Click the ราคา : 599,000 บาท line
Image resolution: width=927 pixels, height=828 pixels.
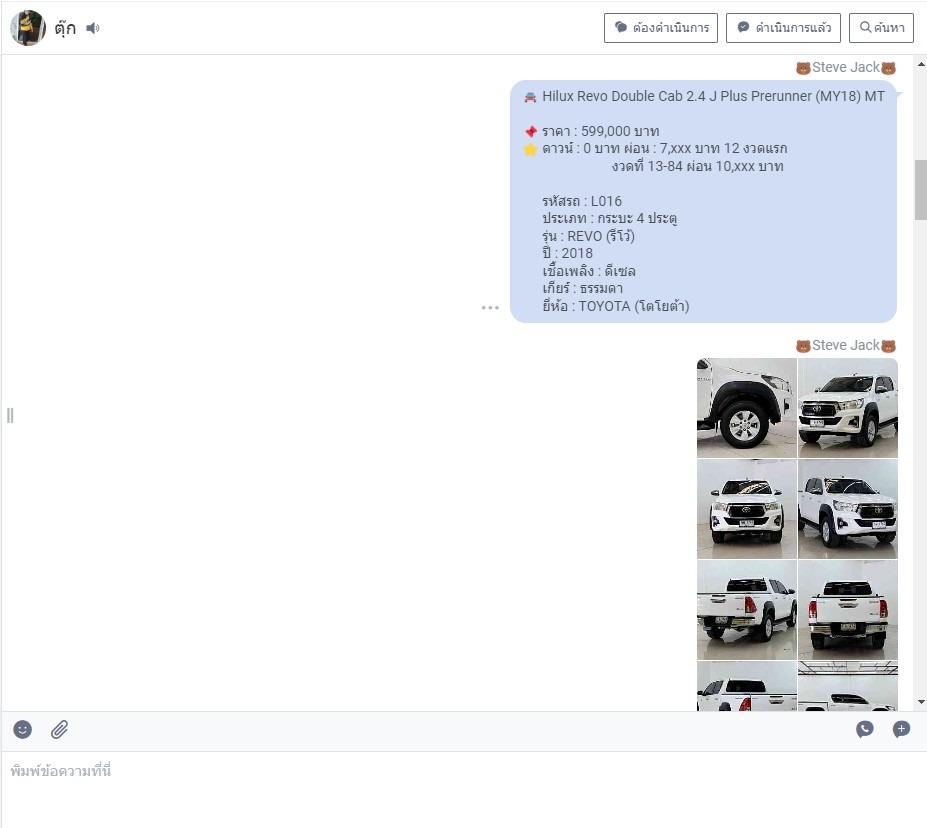[x=600, y=131]
